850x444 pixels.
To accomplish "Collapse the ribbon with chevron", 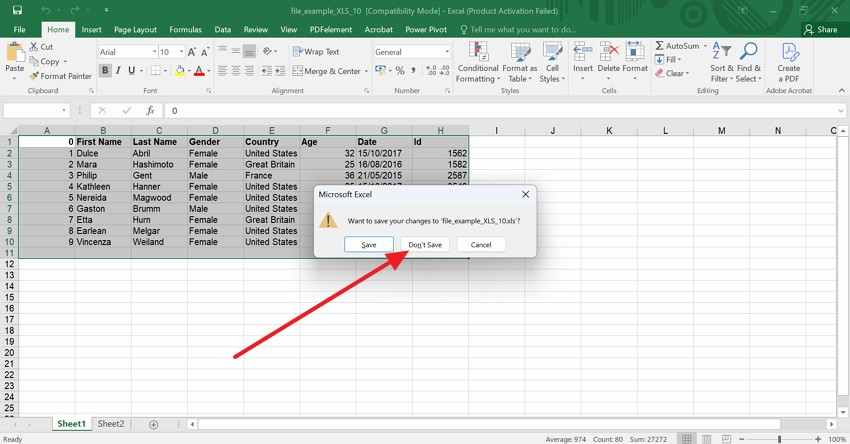I will tap(841, 91).
